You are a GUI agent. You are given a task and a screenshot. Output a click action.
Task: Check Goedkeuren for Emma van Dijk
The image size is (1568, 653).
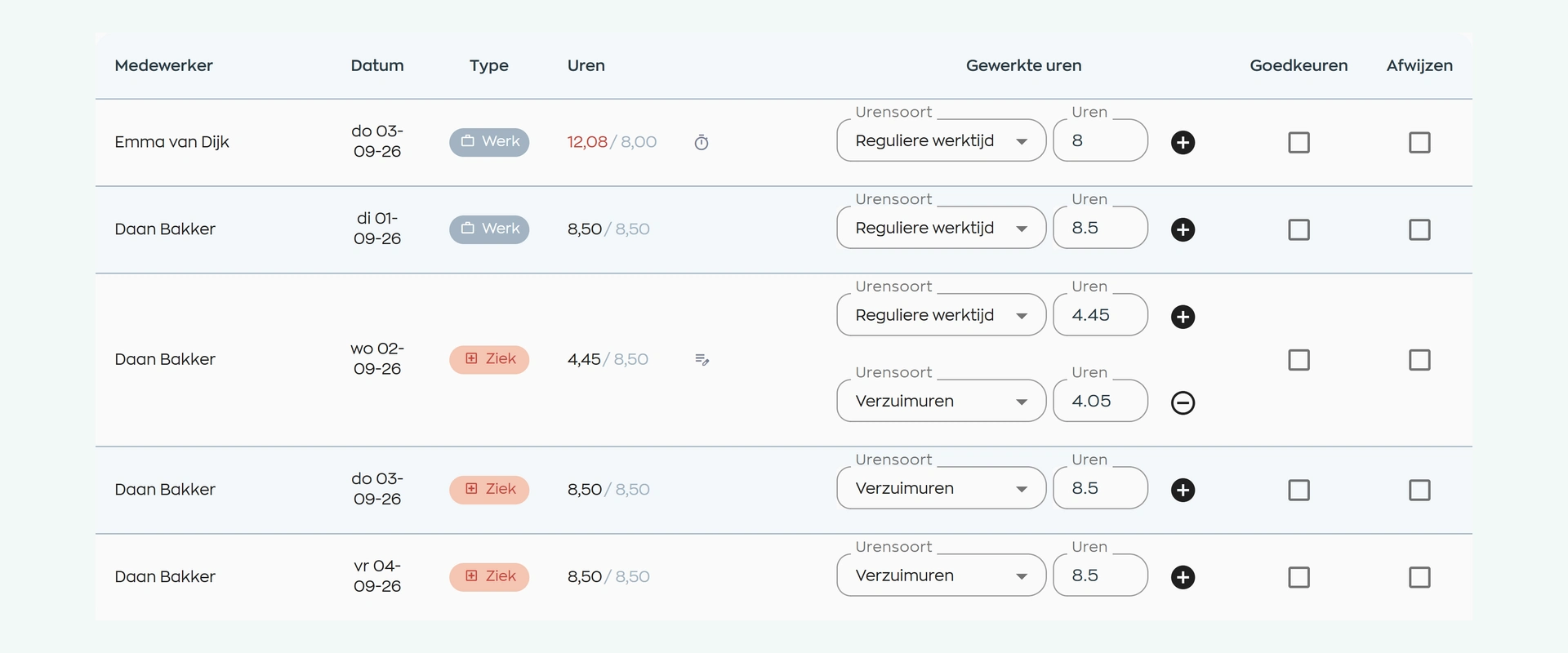pos(1298,143)
